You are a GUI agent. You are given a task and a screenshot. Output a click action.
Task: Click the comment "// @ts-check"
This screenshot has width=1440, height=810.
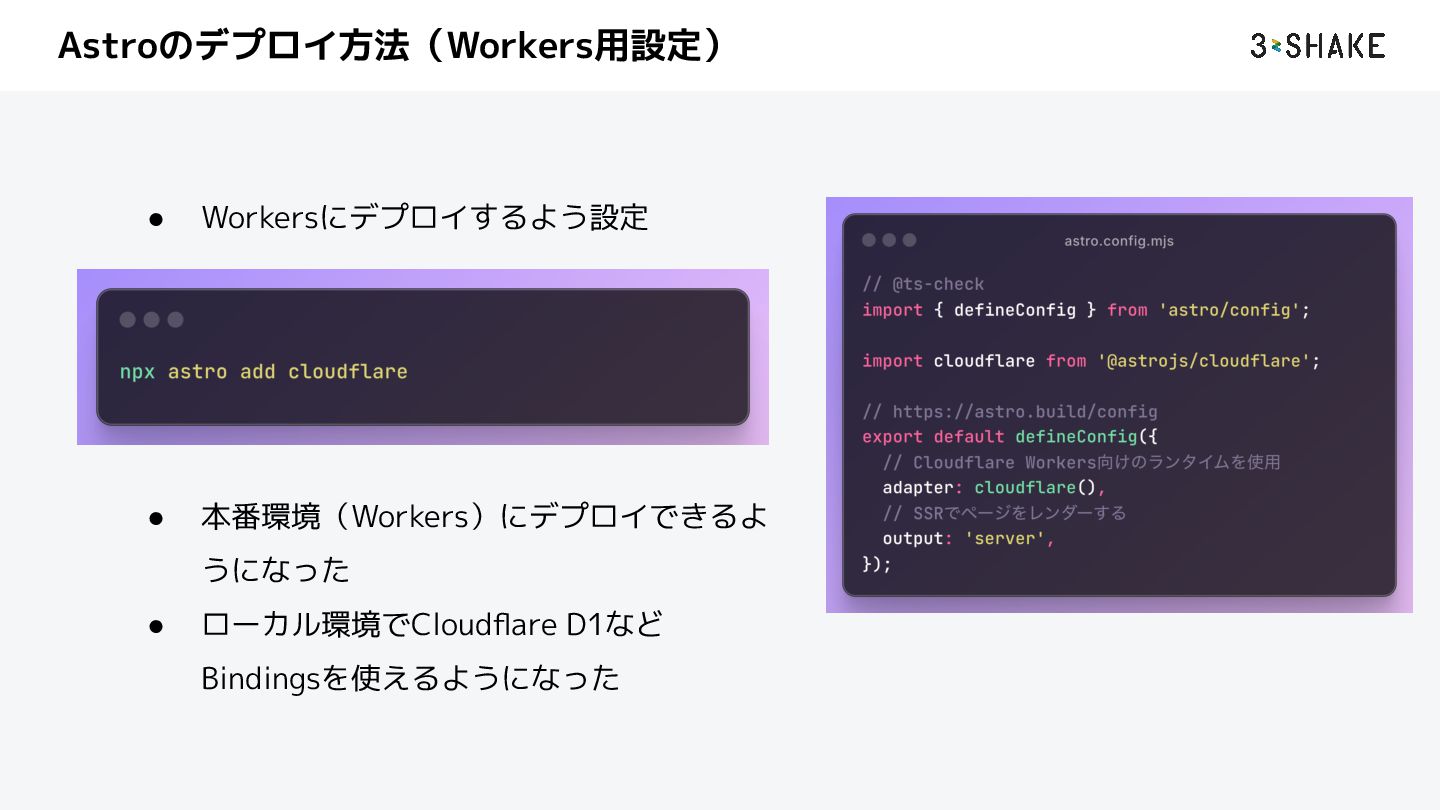923,284
